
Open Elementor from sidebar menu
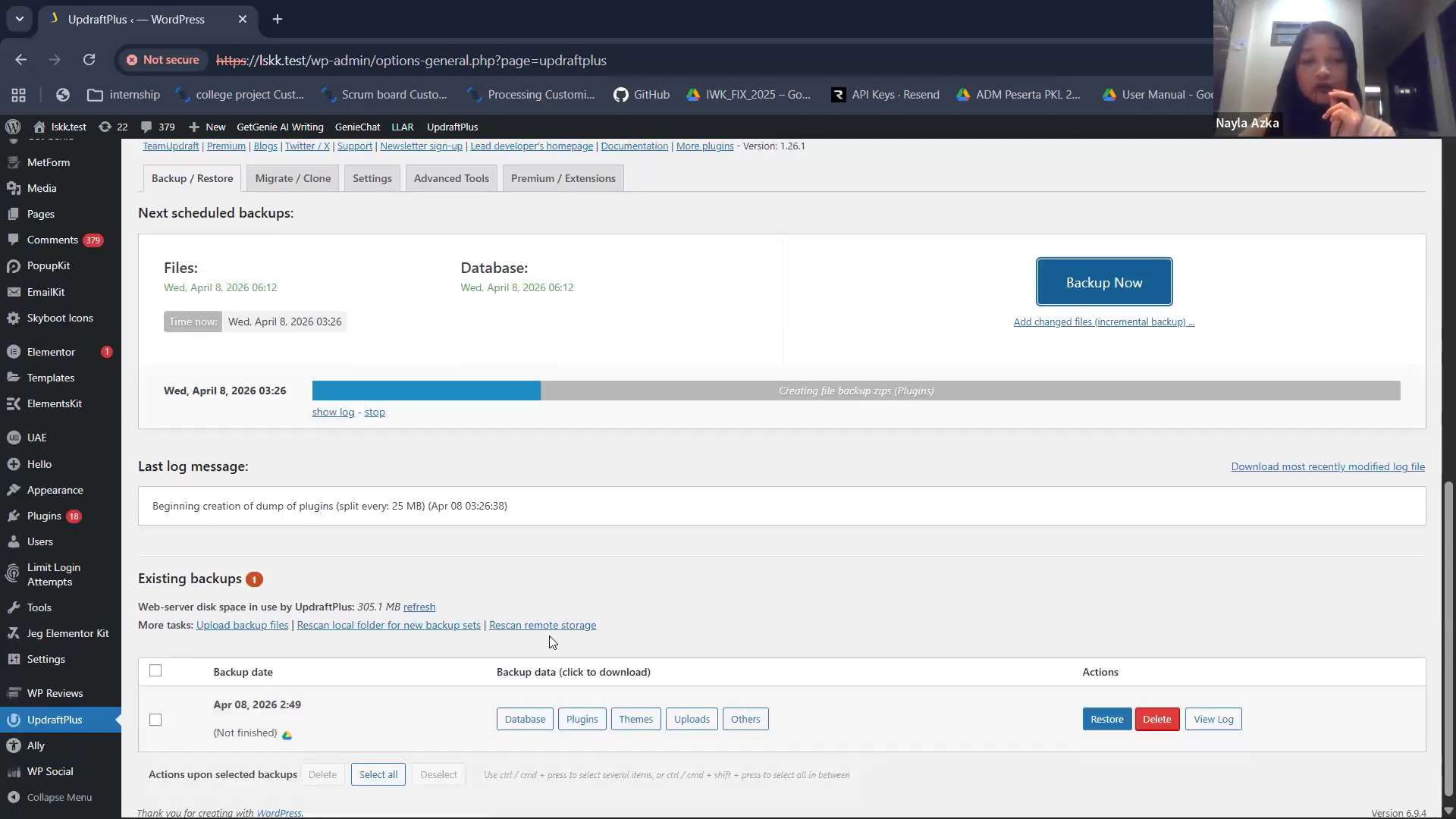click(x=51, y=352)
